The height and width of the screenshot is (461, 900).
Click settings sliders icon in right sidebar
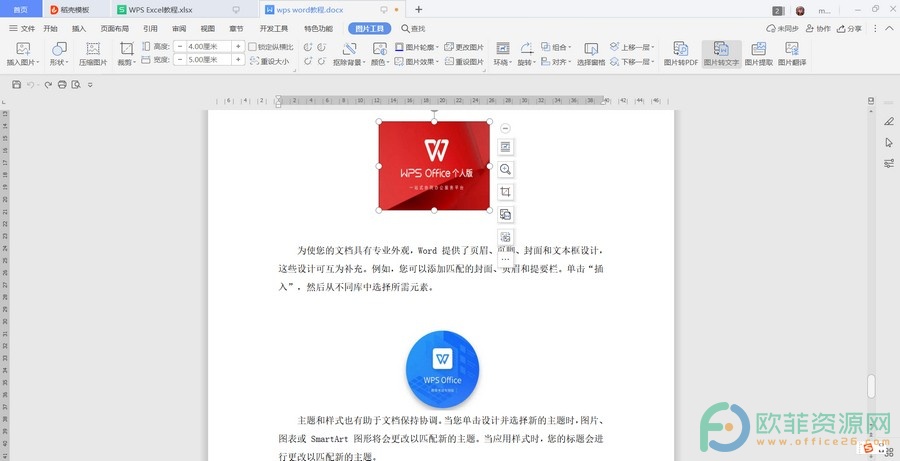tap(889, 163)
